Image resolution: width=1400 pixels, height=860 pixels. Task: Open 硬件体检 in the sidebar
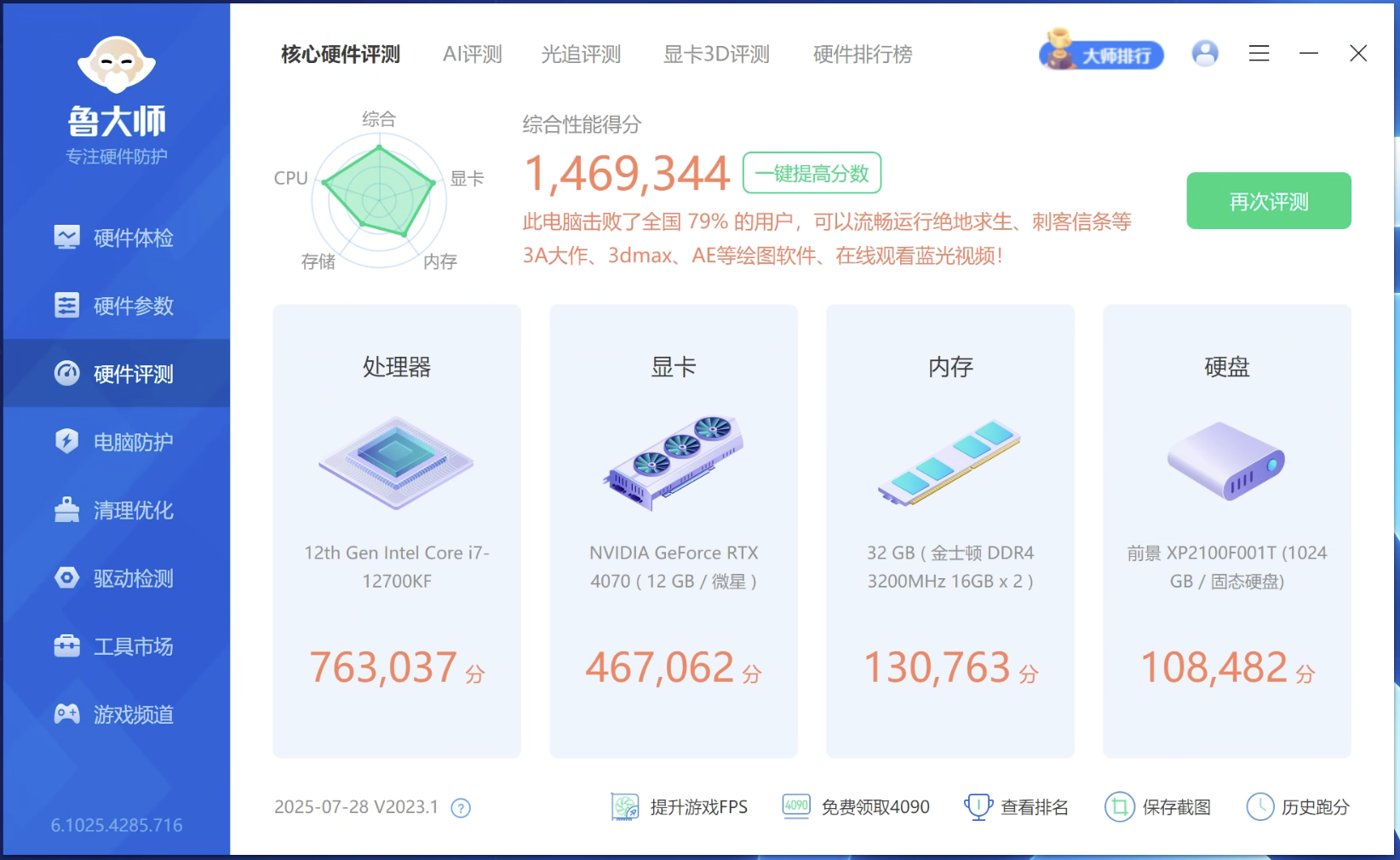[x=115, y=238]
